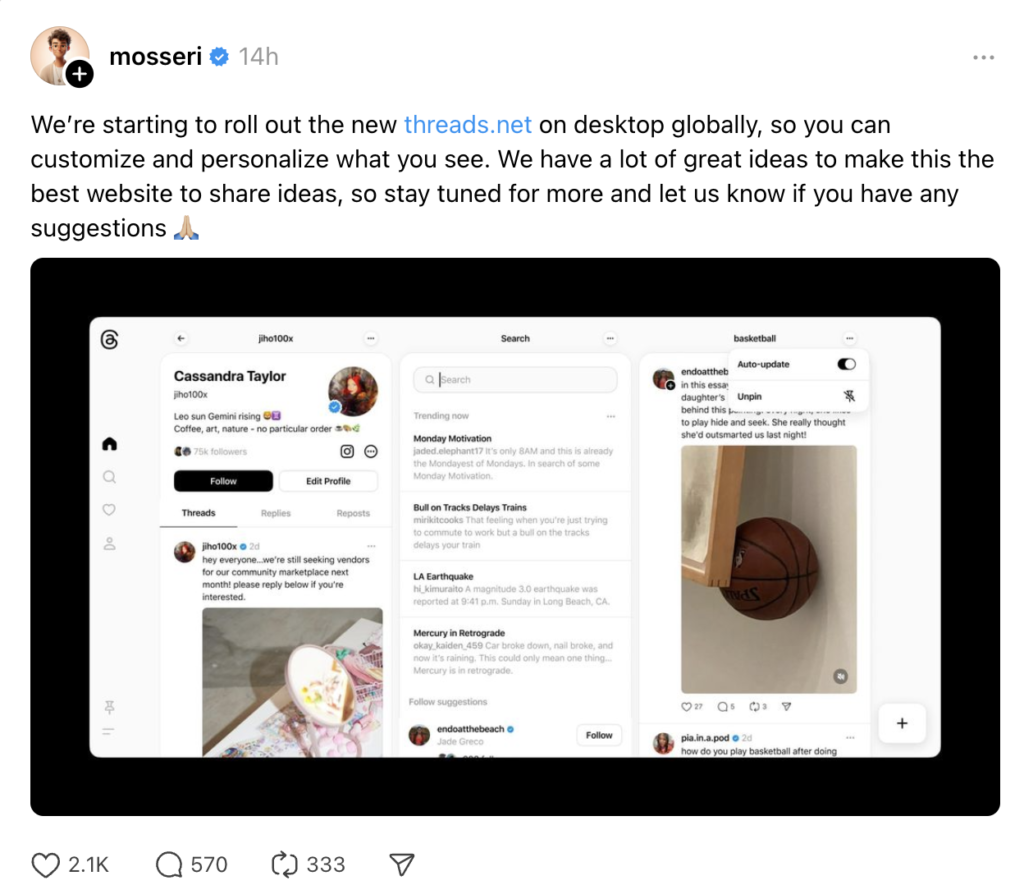Click the black Follow button on the profile

223,481
